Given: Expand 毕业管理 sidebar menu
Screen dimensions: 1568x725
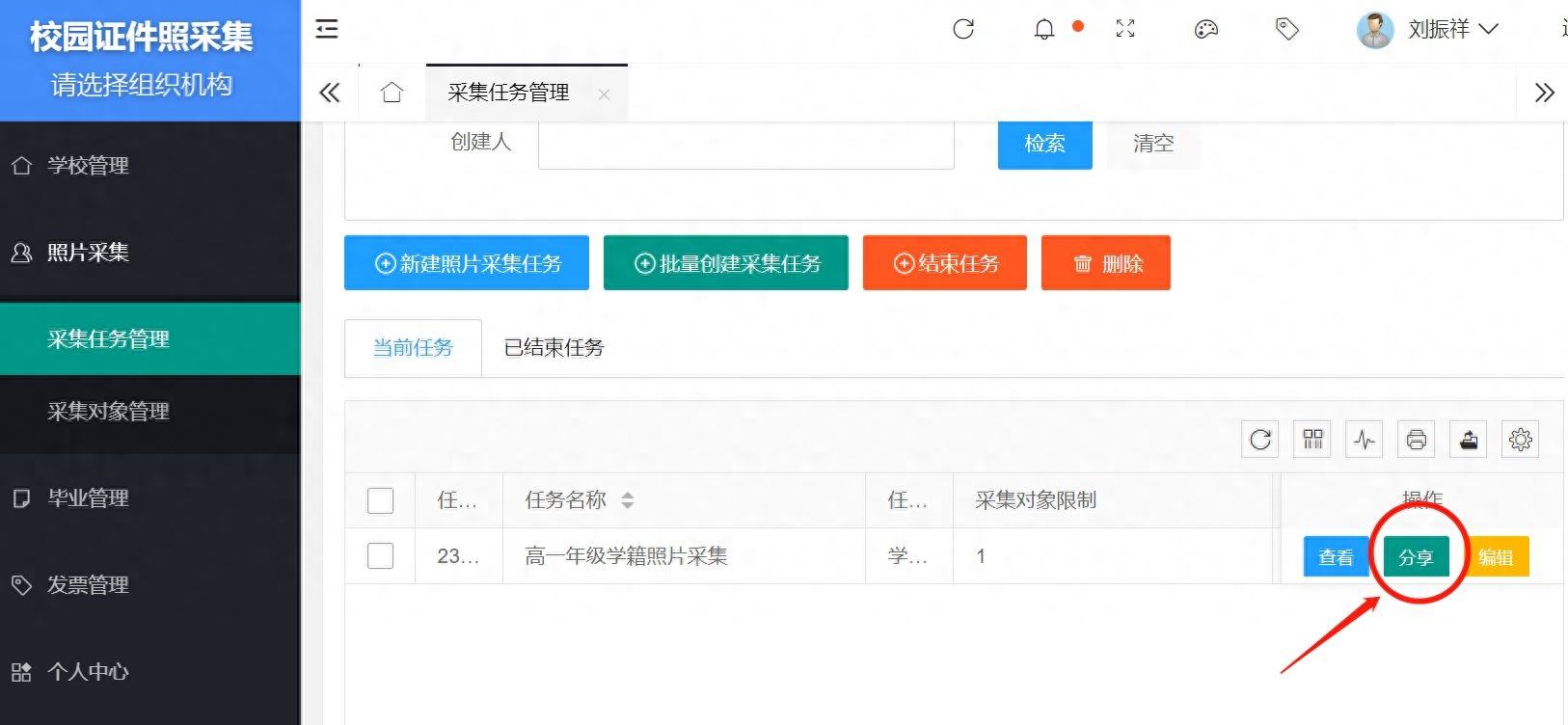Looking at the screenshot, I should [89, 498].
